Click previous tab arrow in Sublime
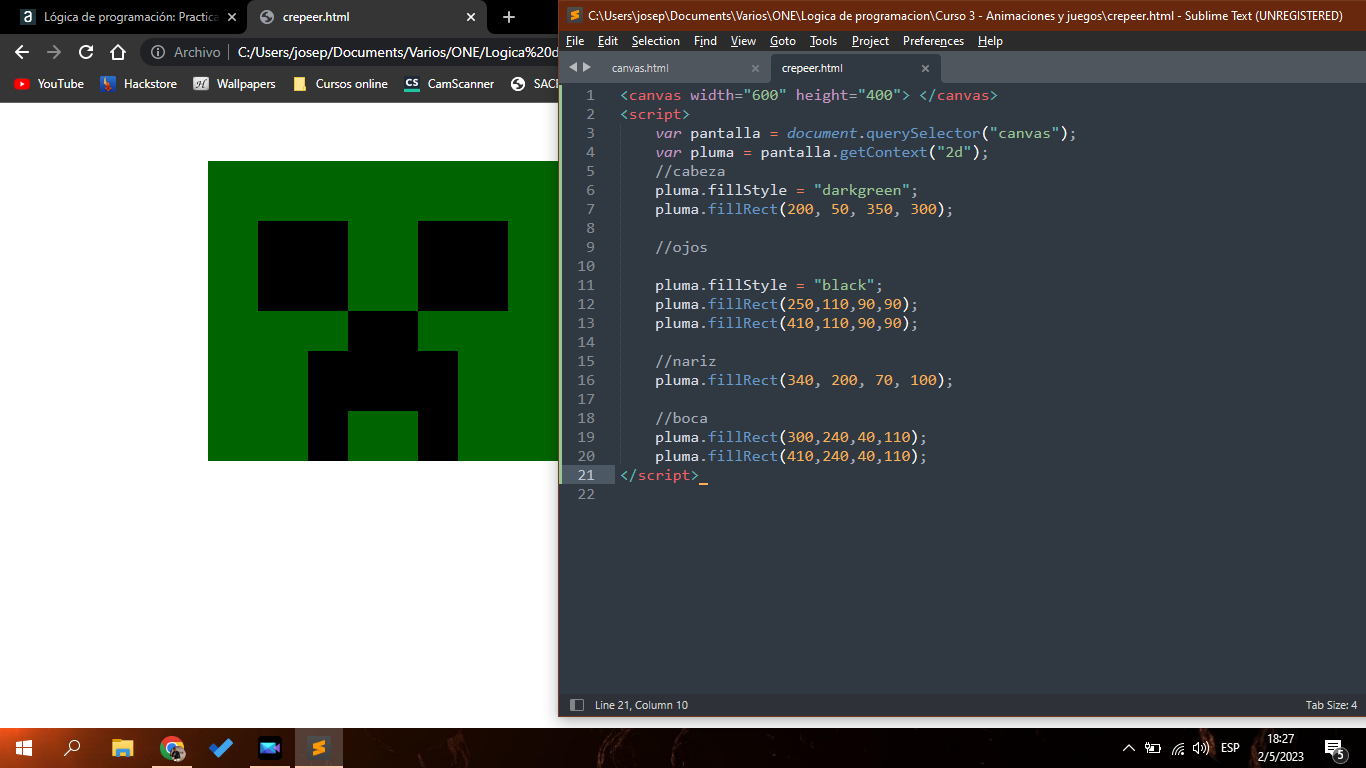The height and width of the screenshot is (768, 1366). [573, 67]
